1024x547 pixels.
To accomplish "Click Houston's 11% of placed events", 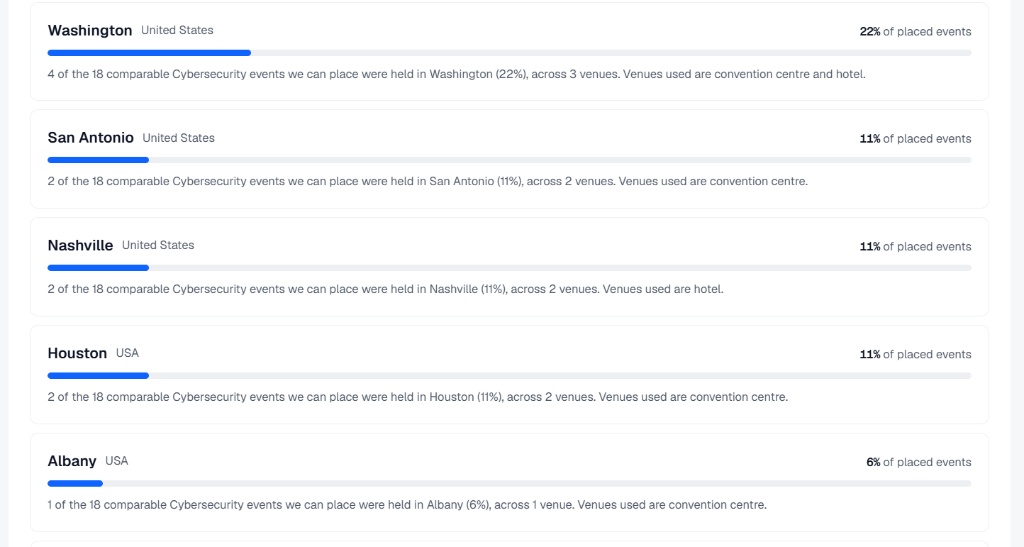I will 915,354.
